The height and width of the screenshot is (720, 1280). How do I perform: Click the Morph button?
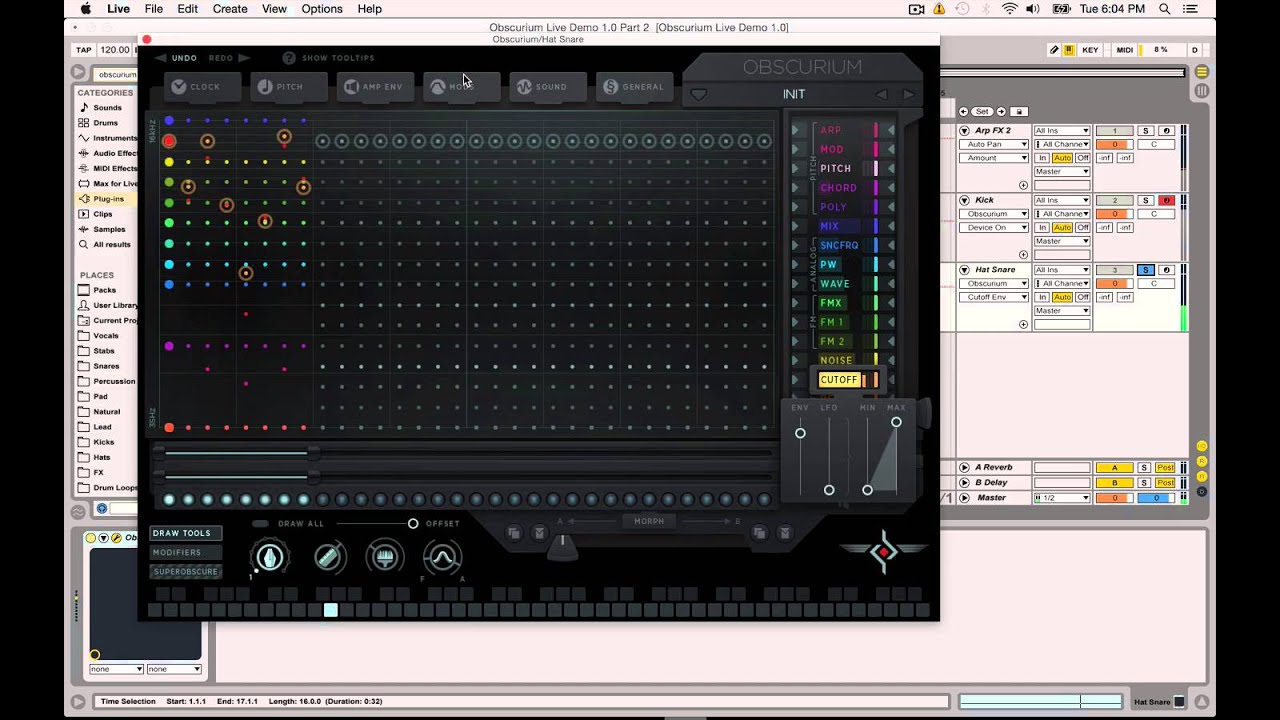point(648,521)
